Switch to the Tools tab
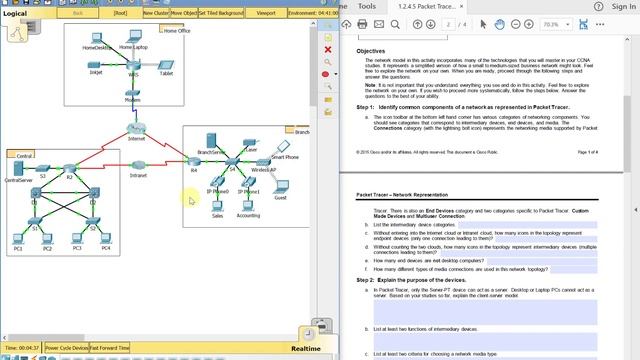Screen dimensions: 640x360 click(367, 6)
